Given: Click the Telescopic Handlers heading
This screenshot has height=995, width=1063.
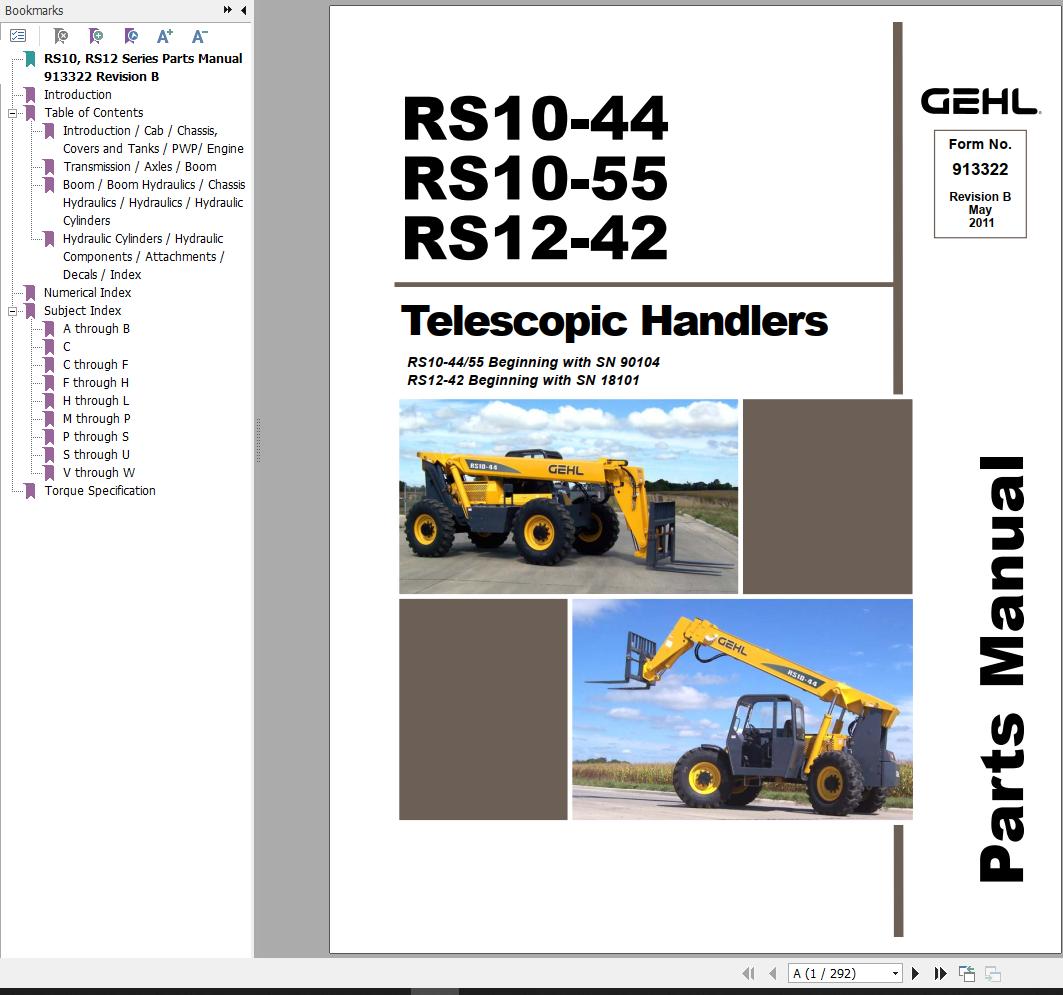Looking at the screenshot, I should click(x=614, y=321).
